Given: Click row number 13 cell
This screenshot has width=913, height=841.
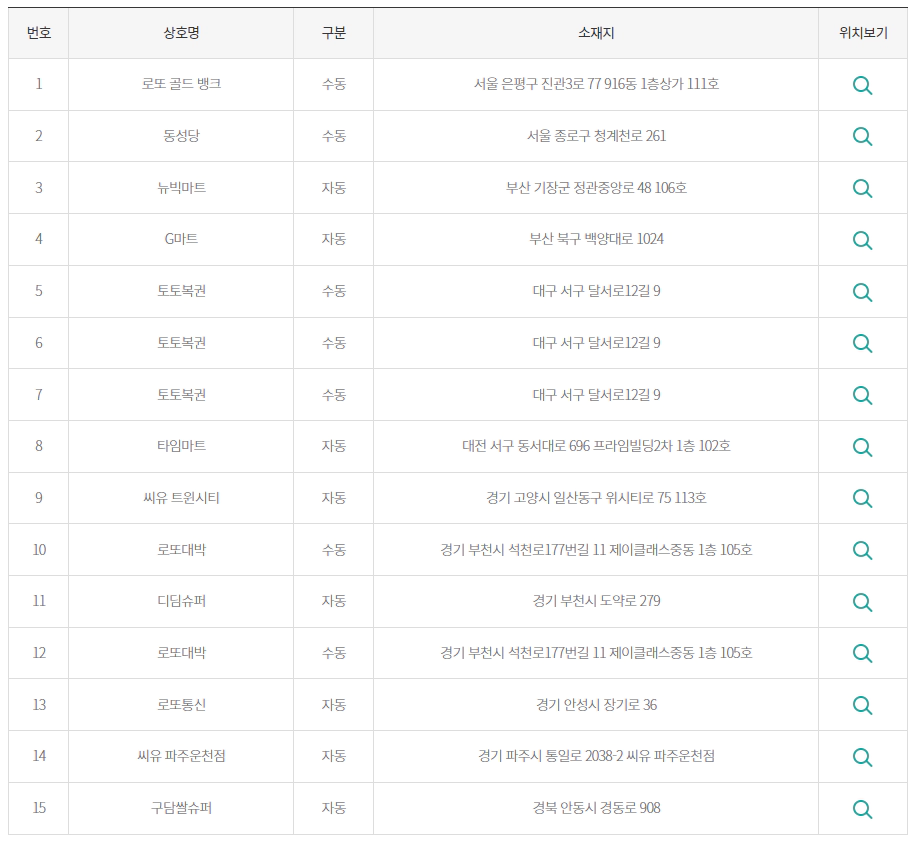Looking at the screenshot, I should click(39, 705).
